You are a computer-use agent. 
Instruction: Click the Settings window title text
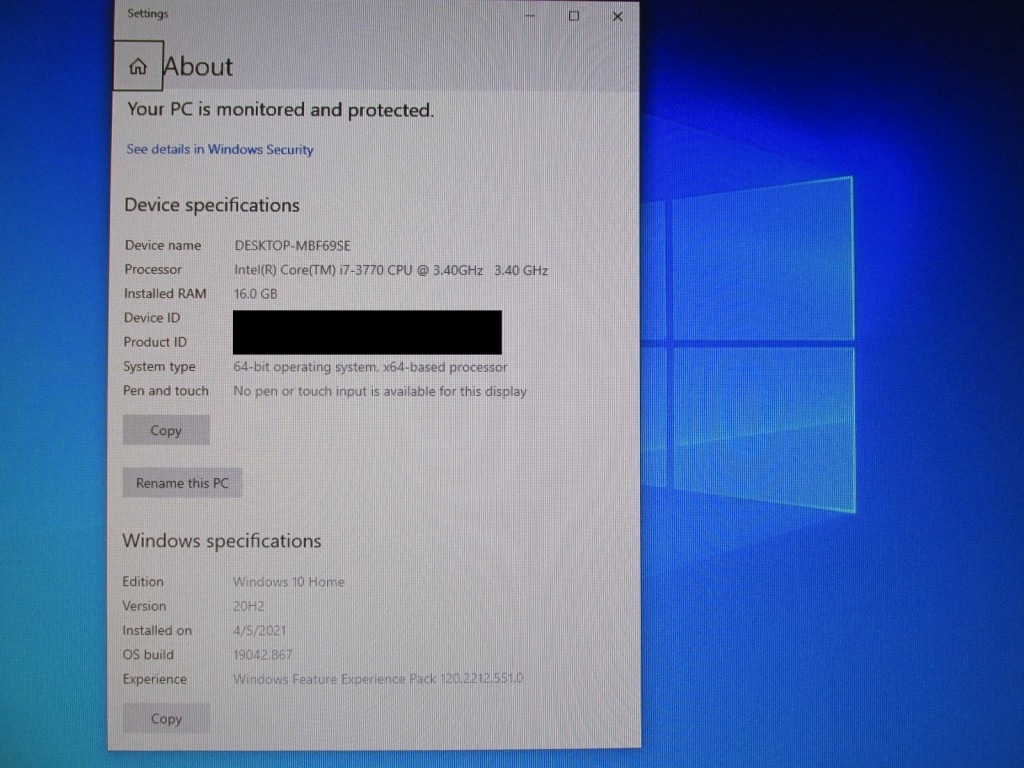pos(148,14)
